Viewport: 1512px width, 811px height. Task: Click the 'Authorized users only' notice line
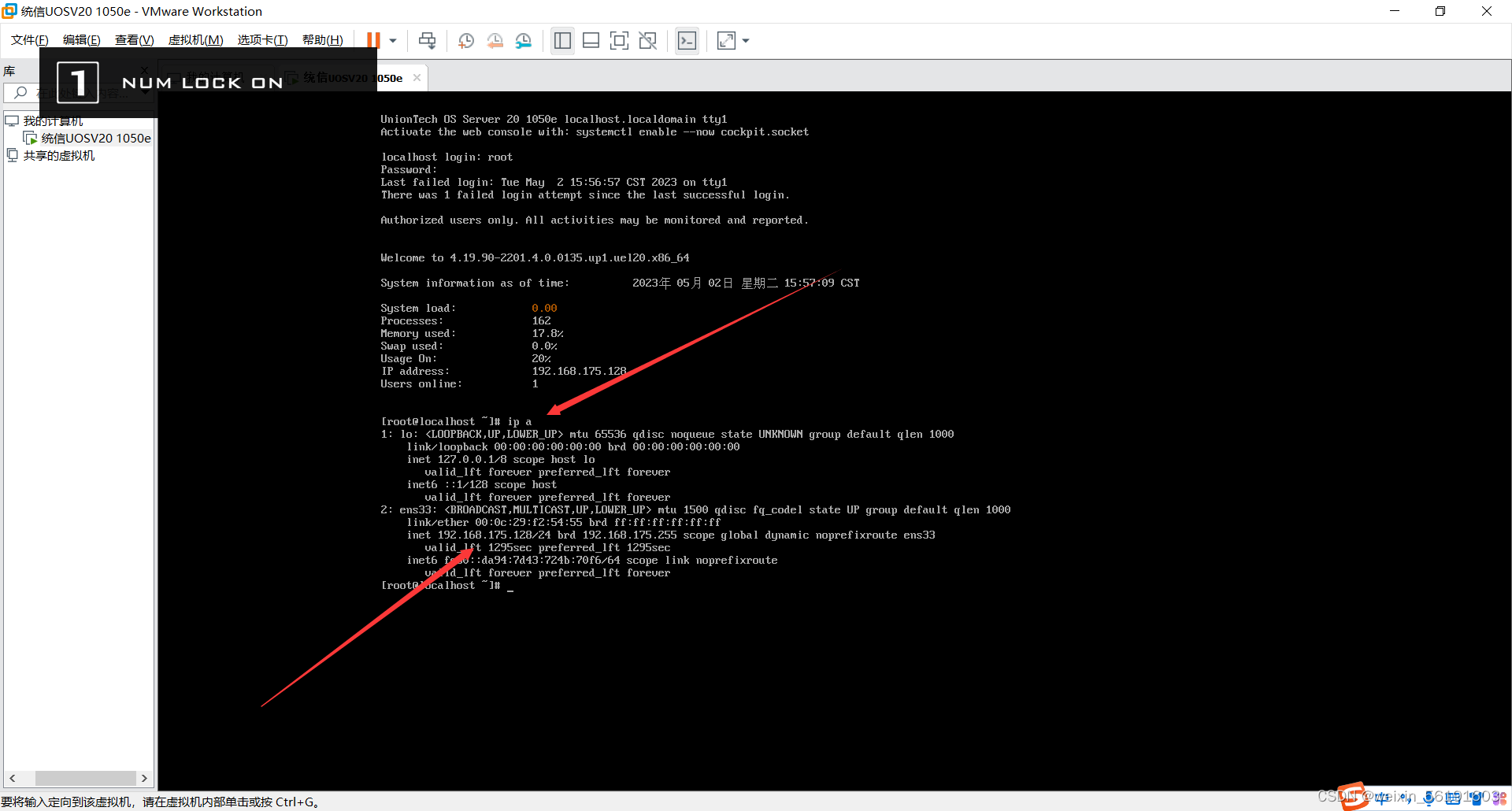coord(595,220)
